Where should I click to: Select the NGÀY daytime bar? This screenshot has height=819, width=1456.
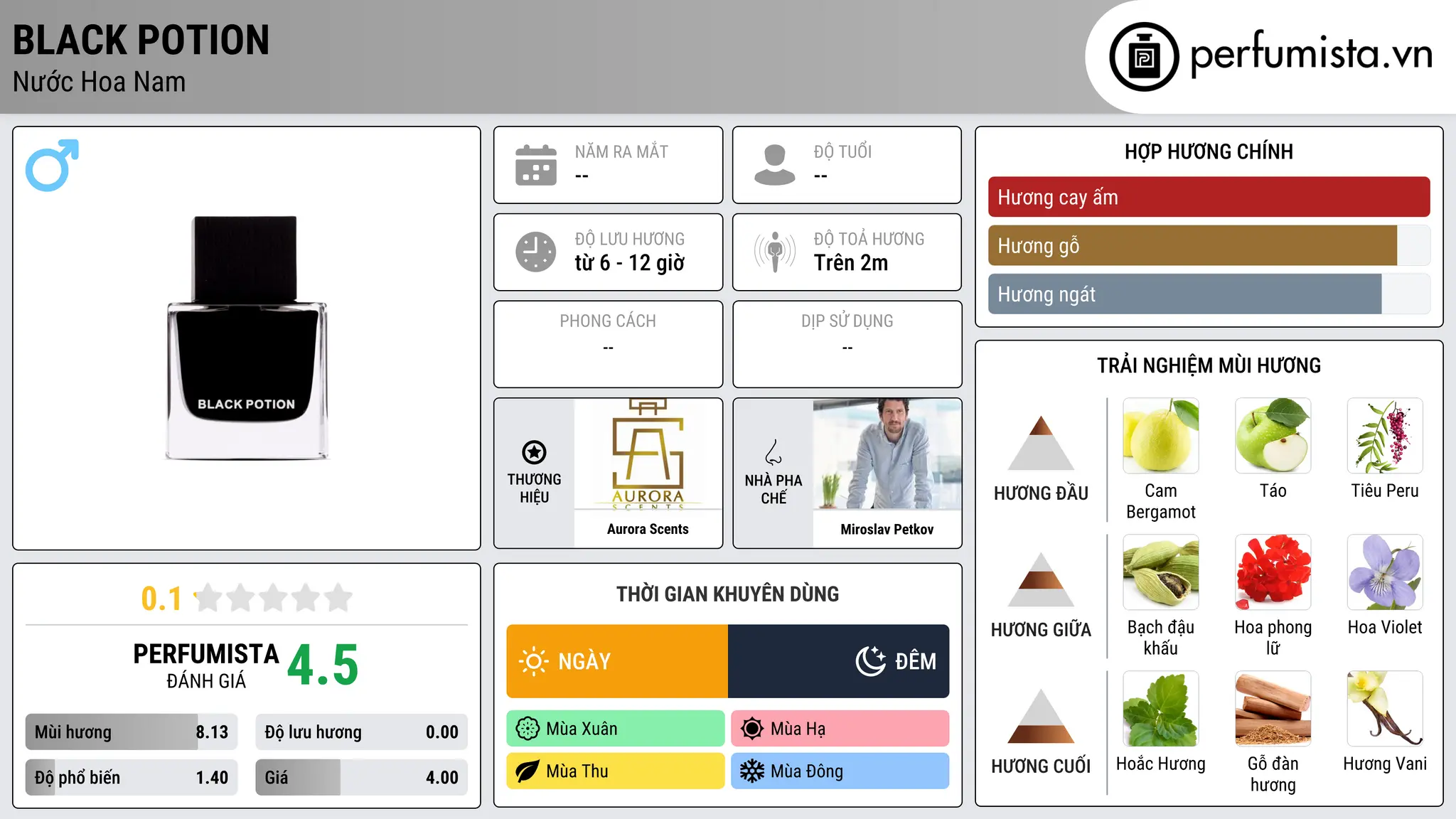(617, 661)
